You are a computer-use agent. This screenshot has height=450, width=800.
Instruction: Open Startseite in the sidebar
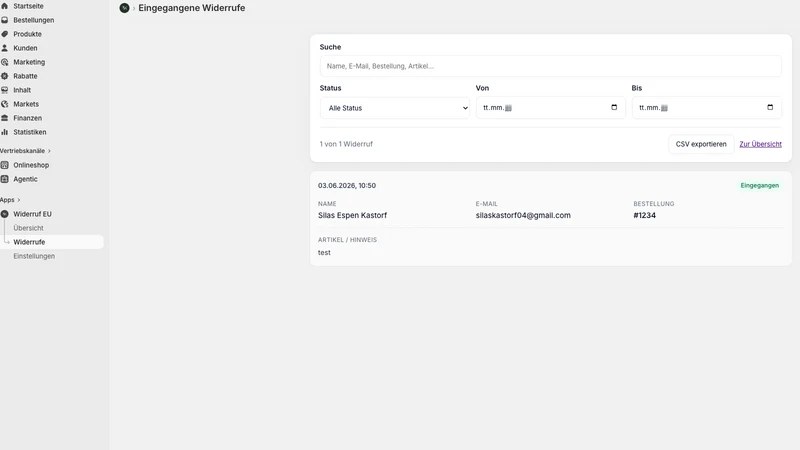click(28, 6)
